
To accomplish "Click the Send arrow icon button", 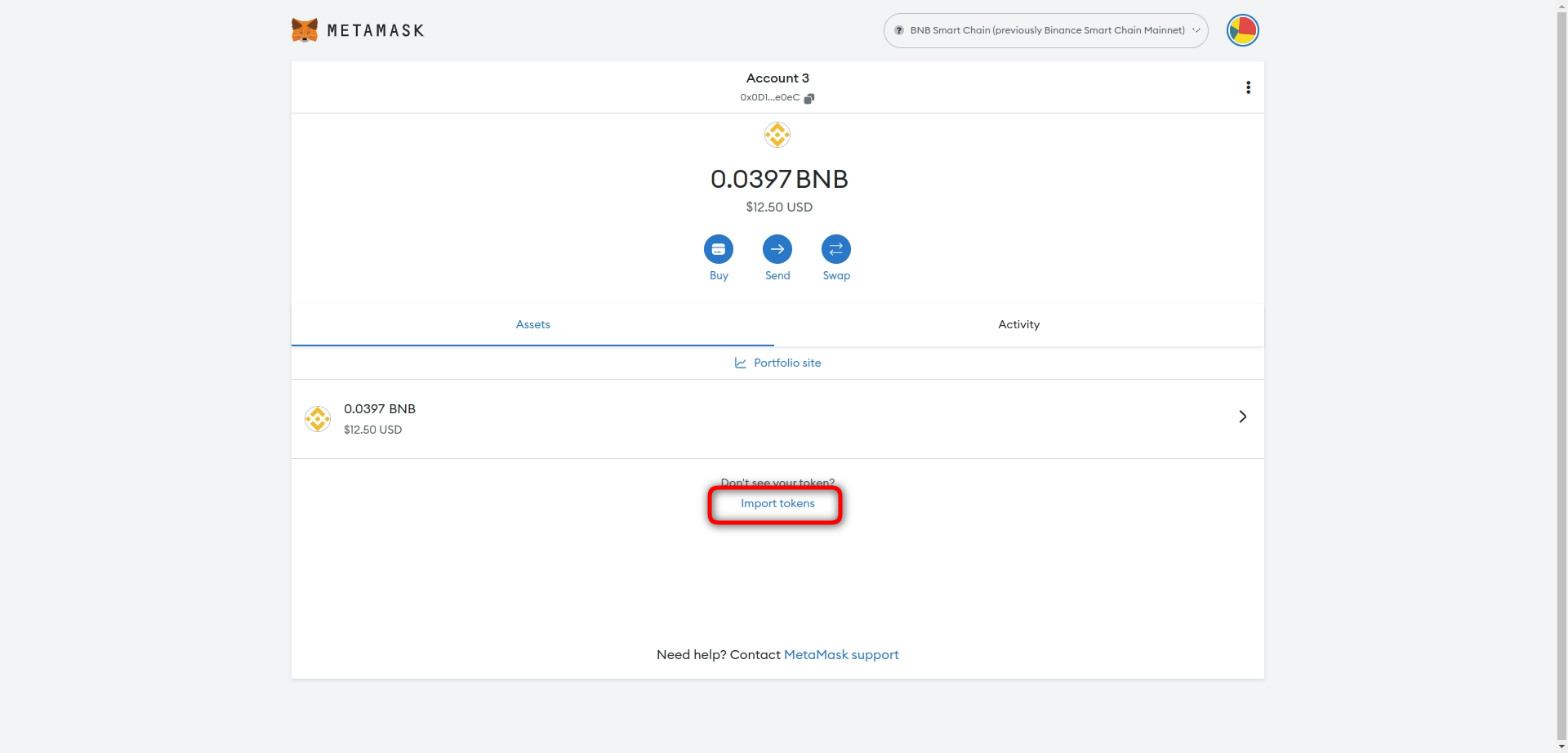I will click(777, 249).
